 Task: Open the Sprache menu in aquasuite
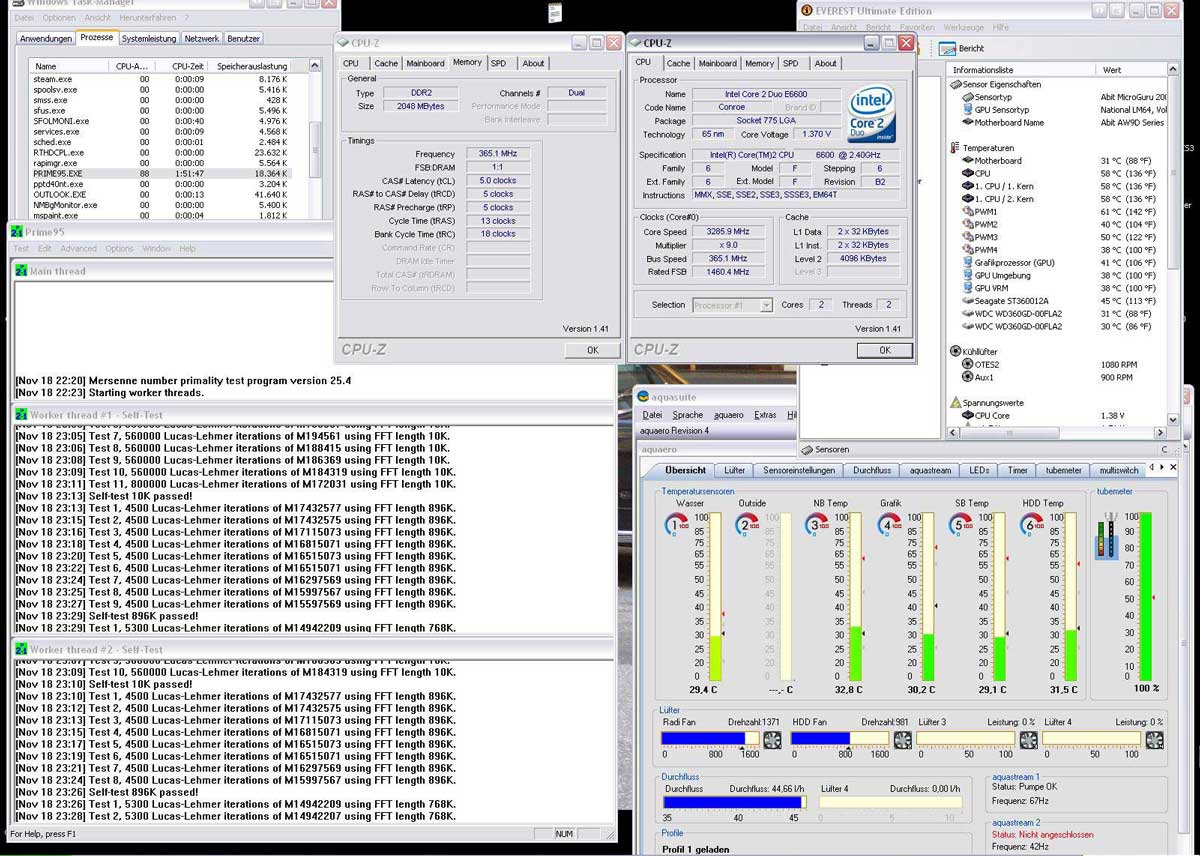pos(687,415)
